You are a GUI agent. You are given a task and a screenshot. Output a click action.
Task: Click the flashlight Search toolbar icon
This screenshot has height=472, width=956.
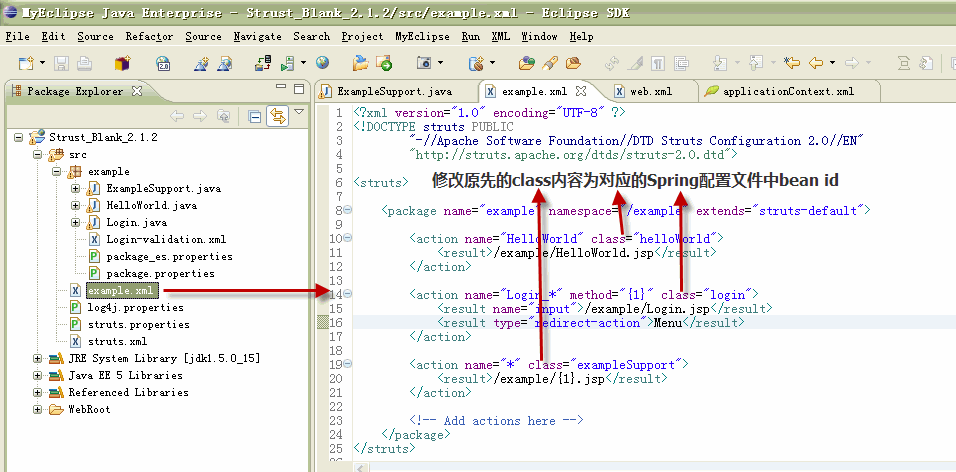tap(550, 63)
